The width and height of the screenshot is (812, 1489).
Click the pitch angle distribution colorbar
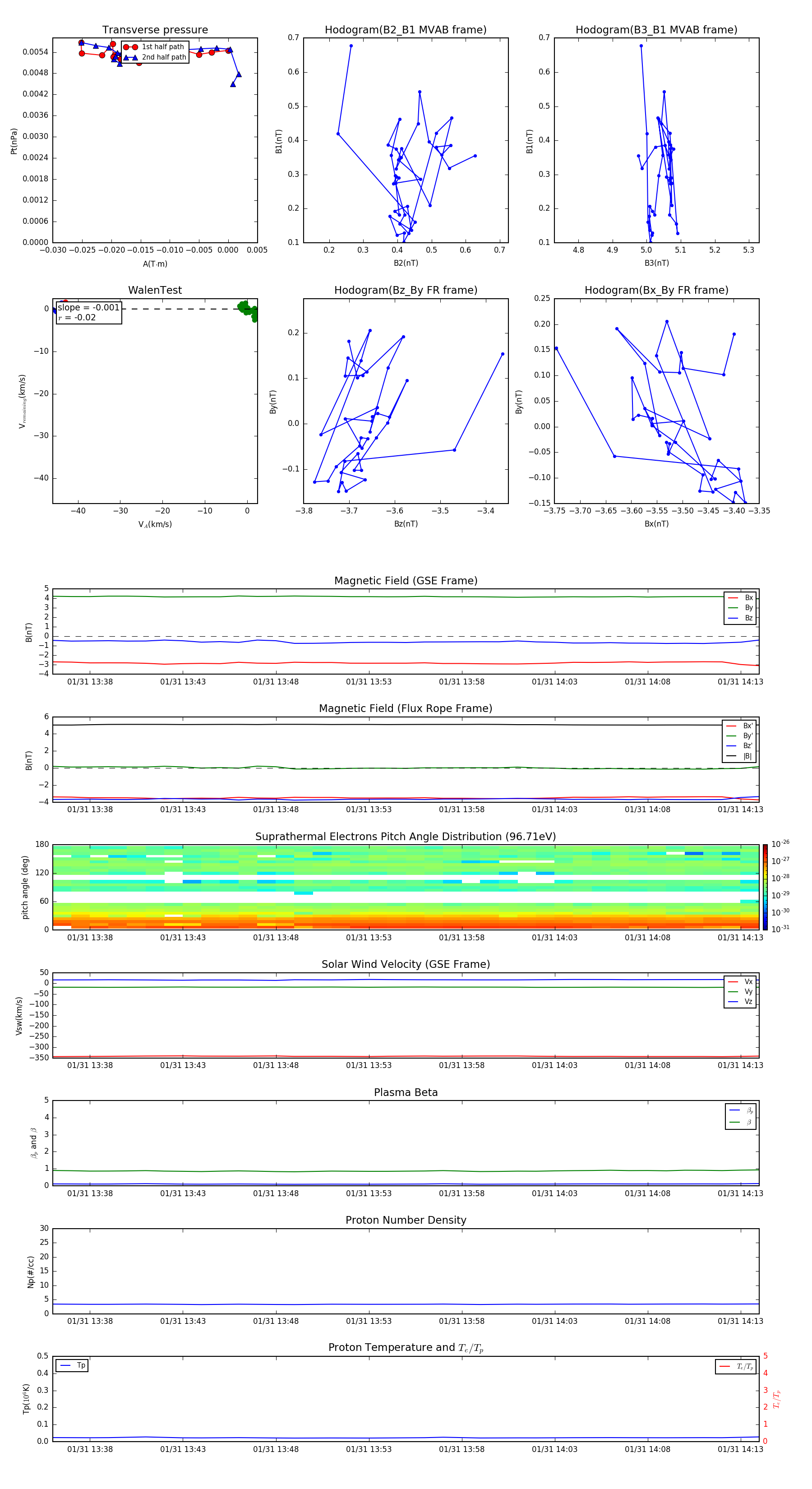(x=765, y=887)
